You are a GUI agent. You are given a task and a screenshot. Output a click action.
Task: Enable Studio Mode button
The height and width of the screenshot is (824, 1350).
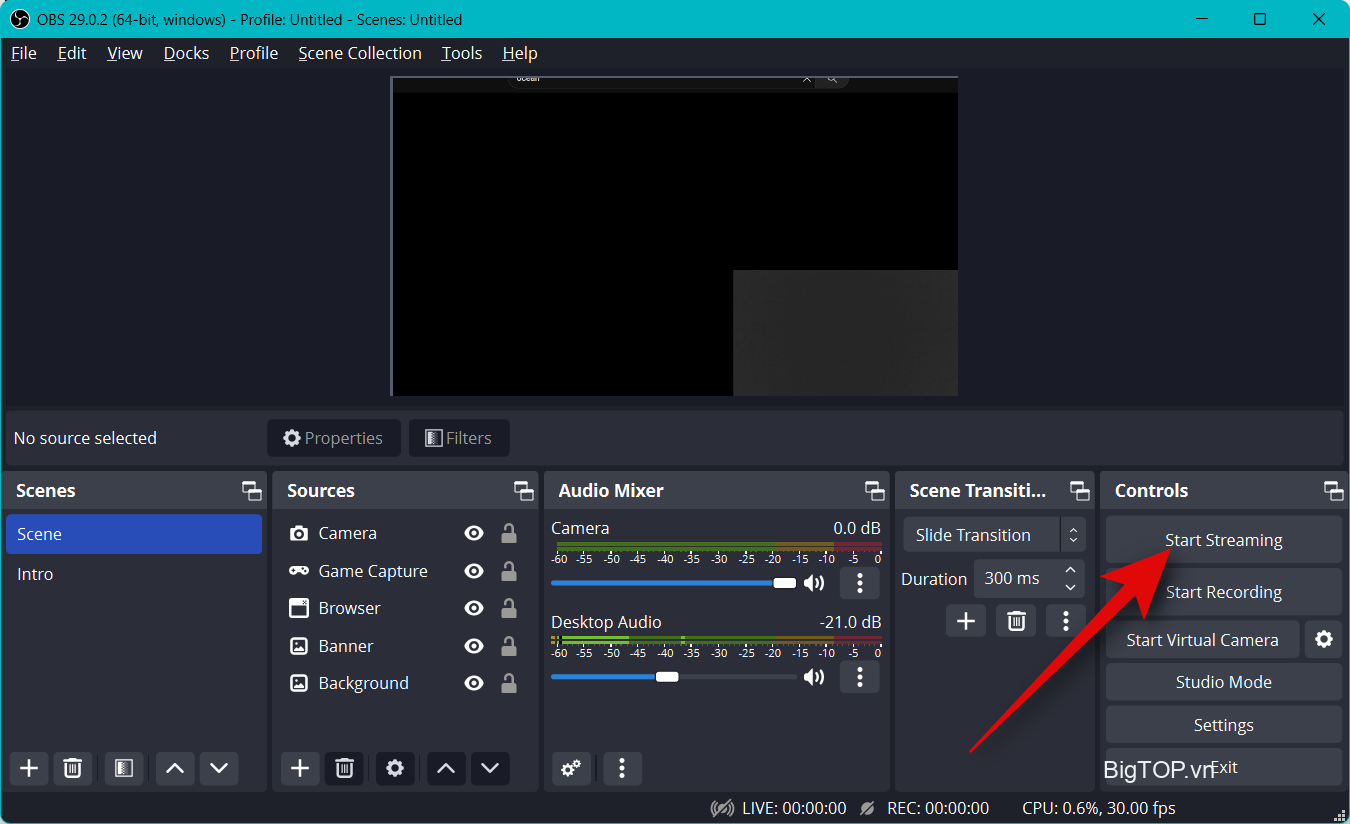coord(1223,682)
